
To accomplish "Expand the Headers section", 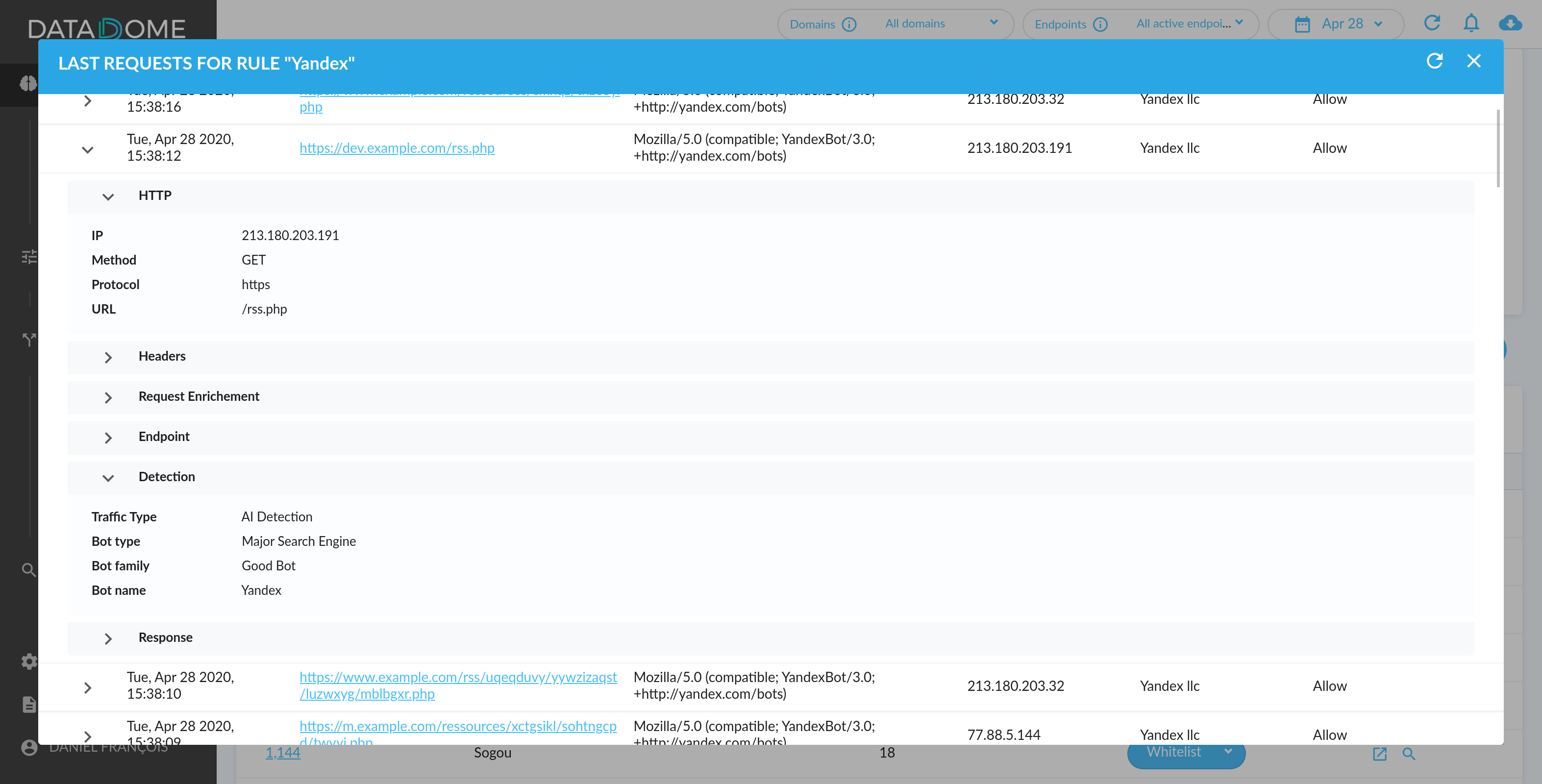I will tap(108, 357).
